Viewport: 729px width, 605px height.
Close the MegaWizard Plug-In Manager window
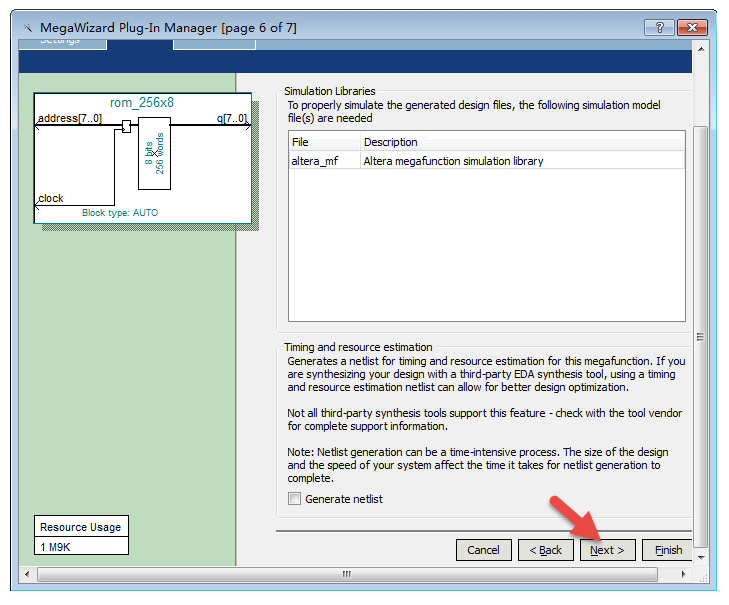click(x=692, y=27)
